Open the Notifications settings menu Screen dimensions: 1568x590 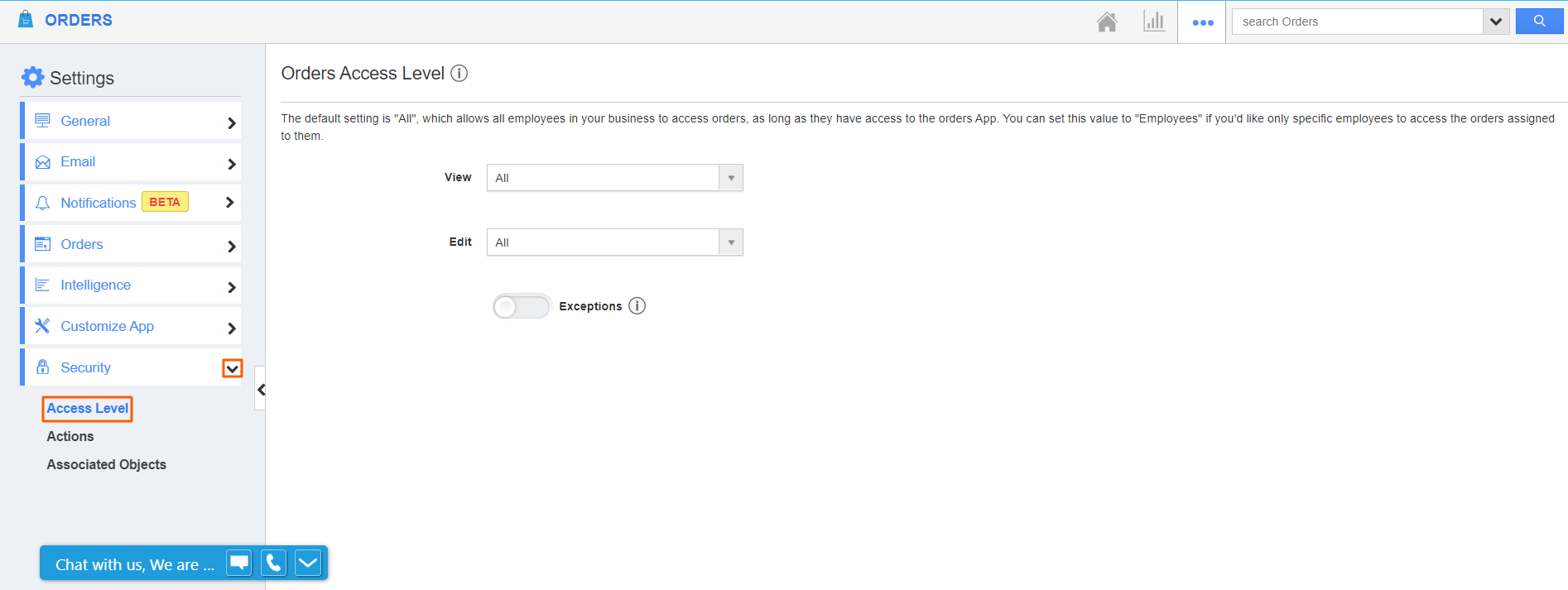tap(132, 203)
